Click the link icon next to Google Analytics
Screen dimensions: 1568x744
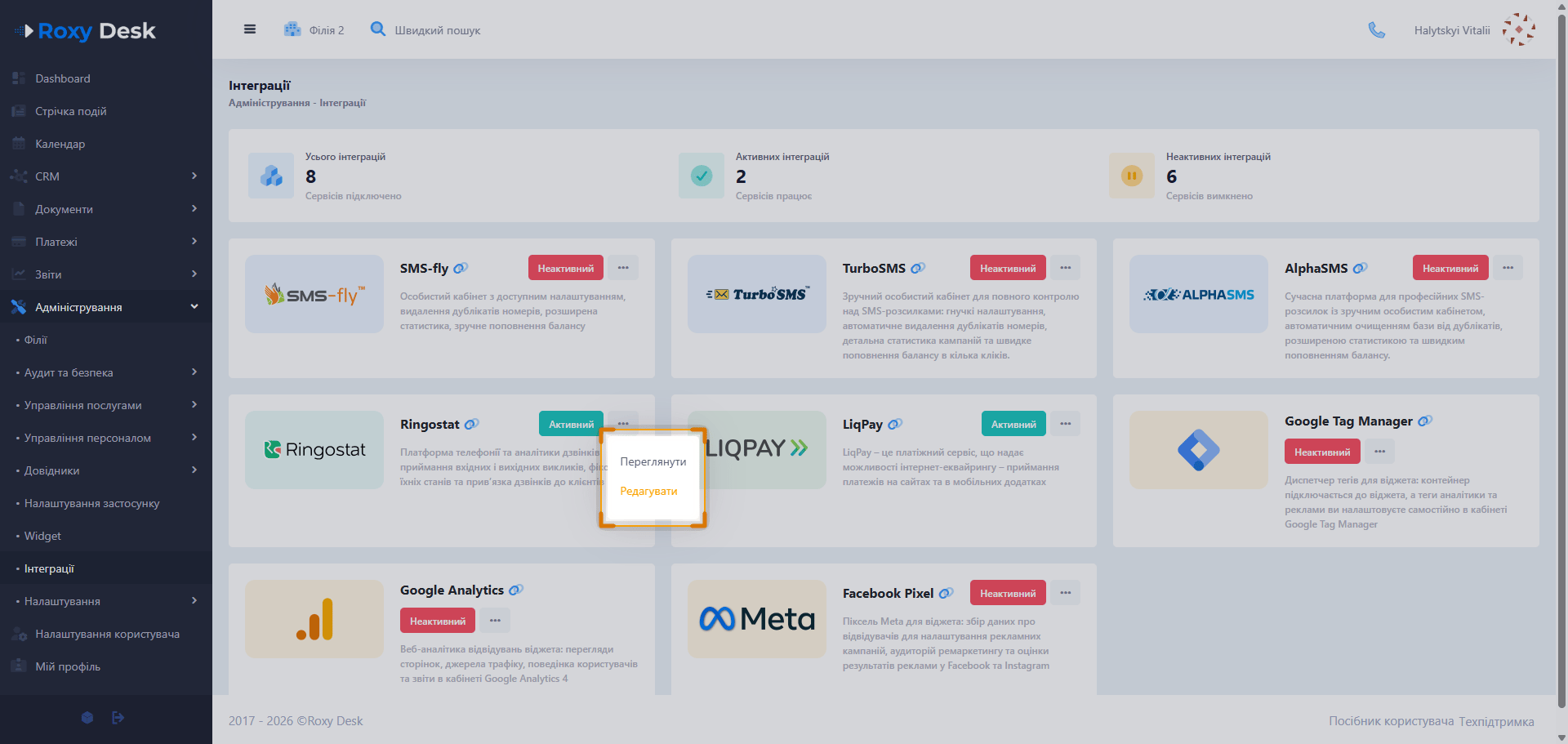[x=516, y=590]
